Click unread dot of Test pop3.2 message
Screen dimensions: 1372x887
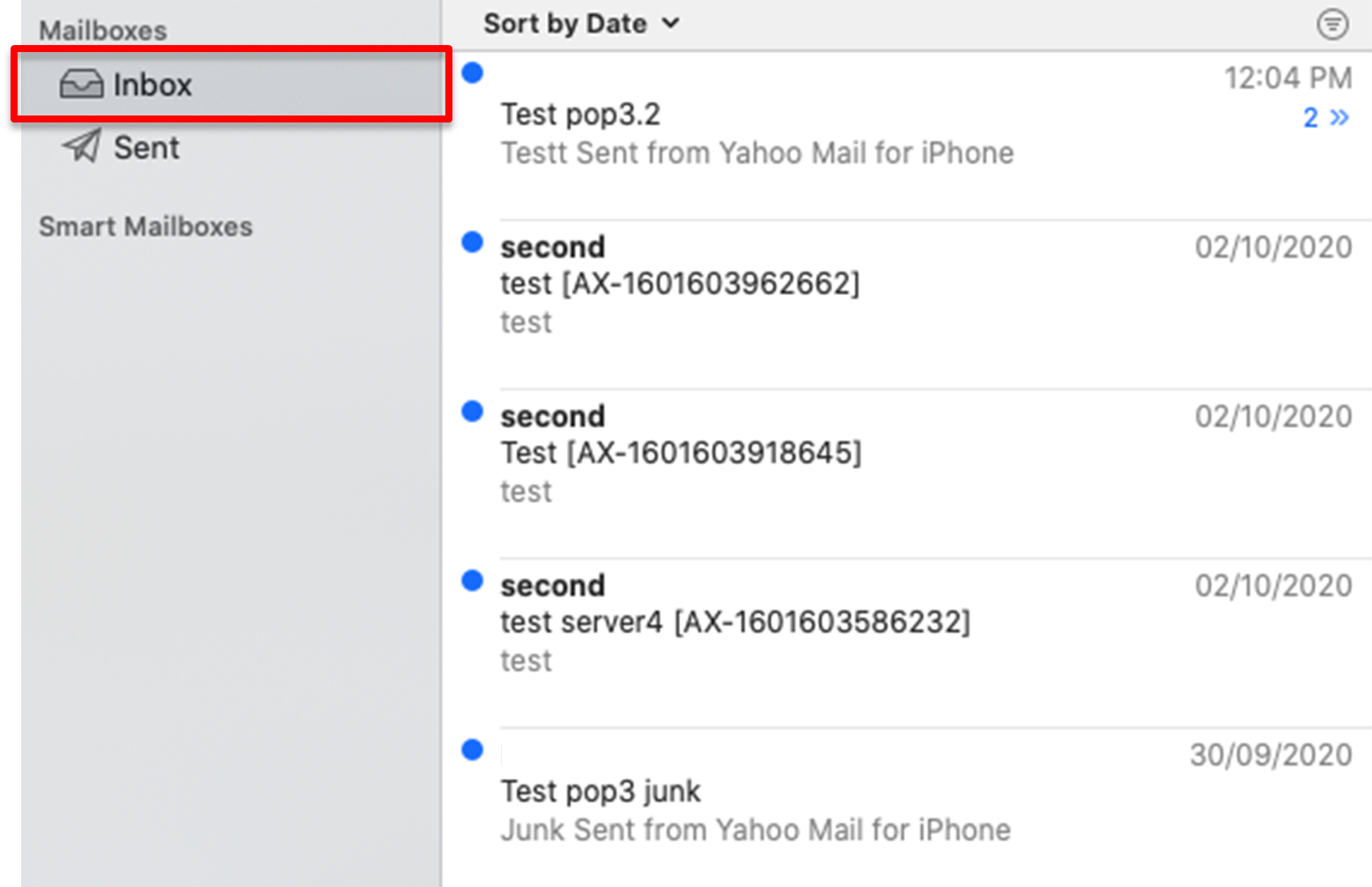pos(472,73)
